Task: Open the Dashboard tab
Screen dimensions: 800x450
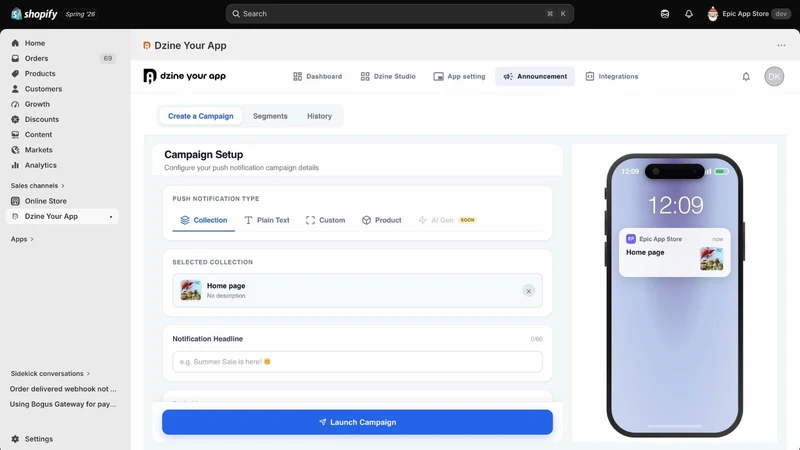Action: [317, 77]
